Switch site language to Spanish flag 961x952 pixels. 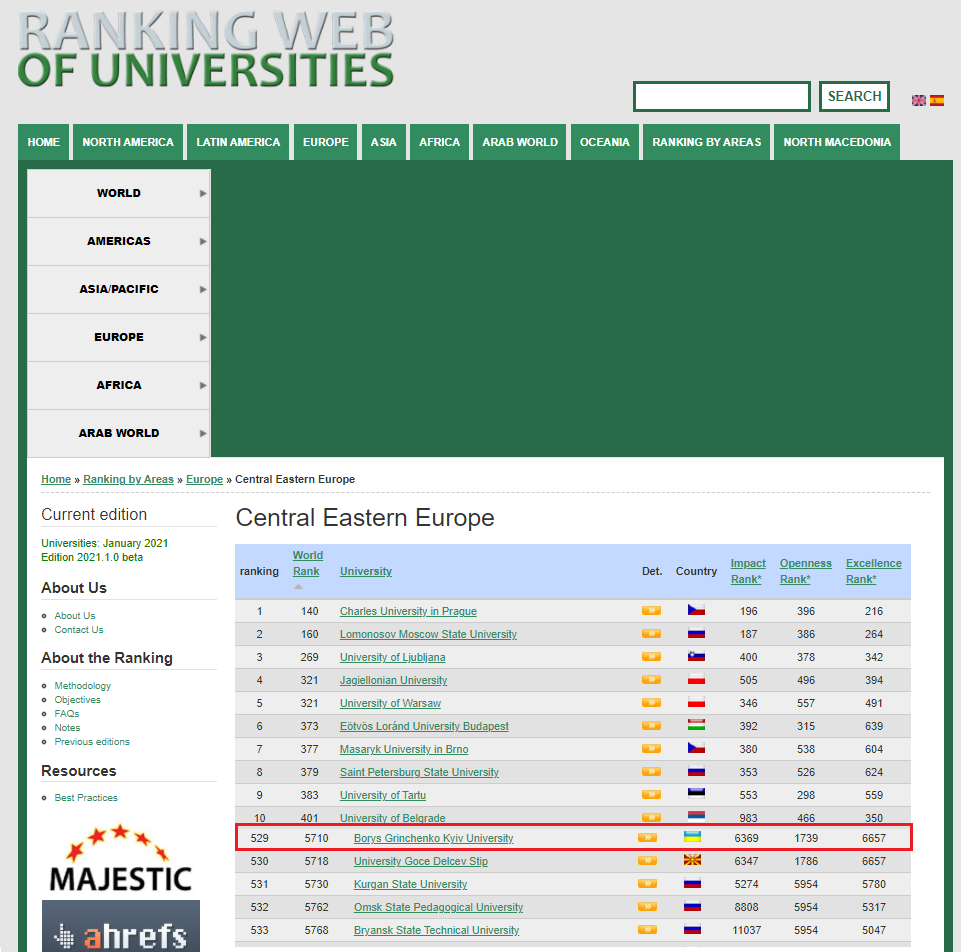(x=937, y=100)
